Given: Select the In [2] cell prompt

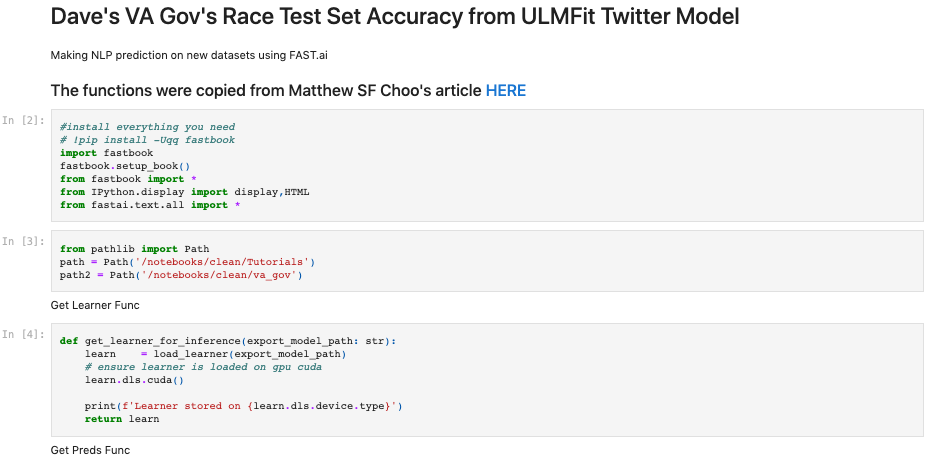Looking at the screenshot, I should [x=24, y=121].
